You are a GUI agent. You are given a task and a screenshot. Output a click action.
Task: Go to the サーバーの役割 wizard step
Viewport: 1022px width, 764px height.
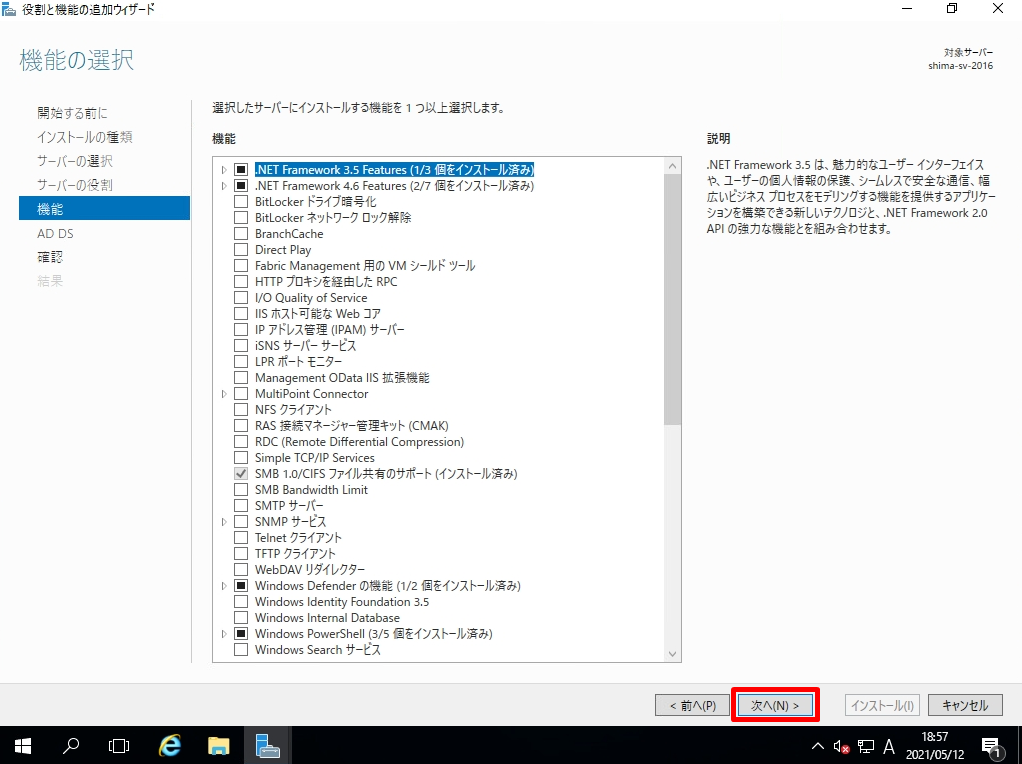75,185
